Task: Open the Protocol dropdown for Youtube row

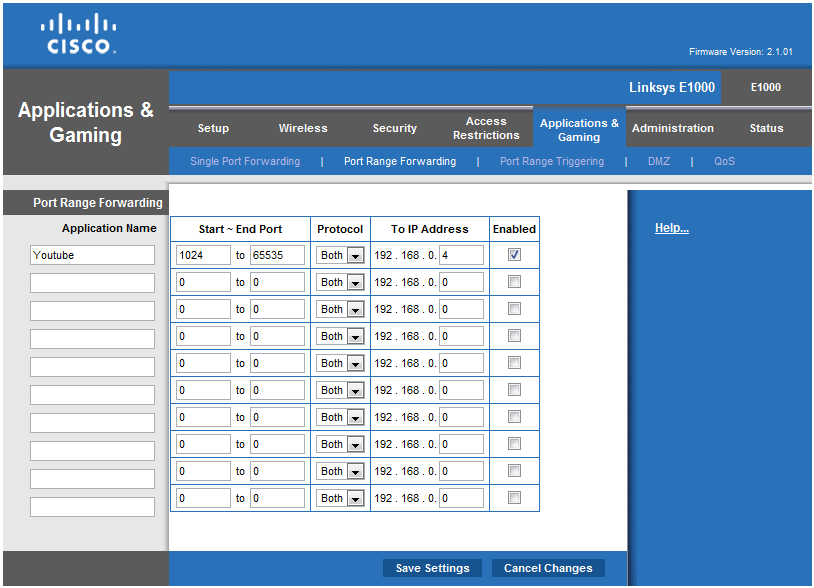Action: (340, 256)
